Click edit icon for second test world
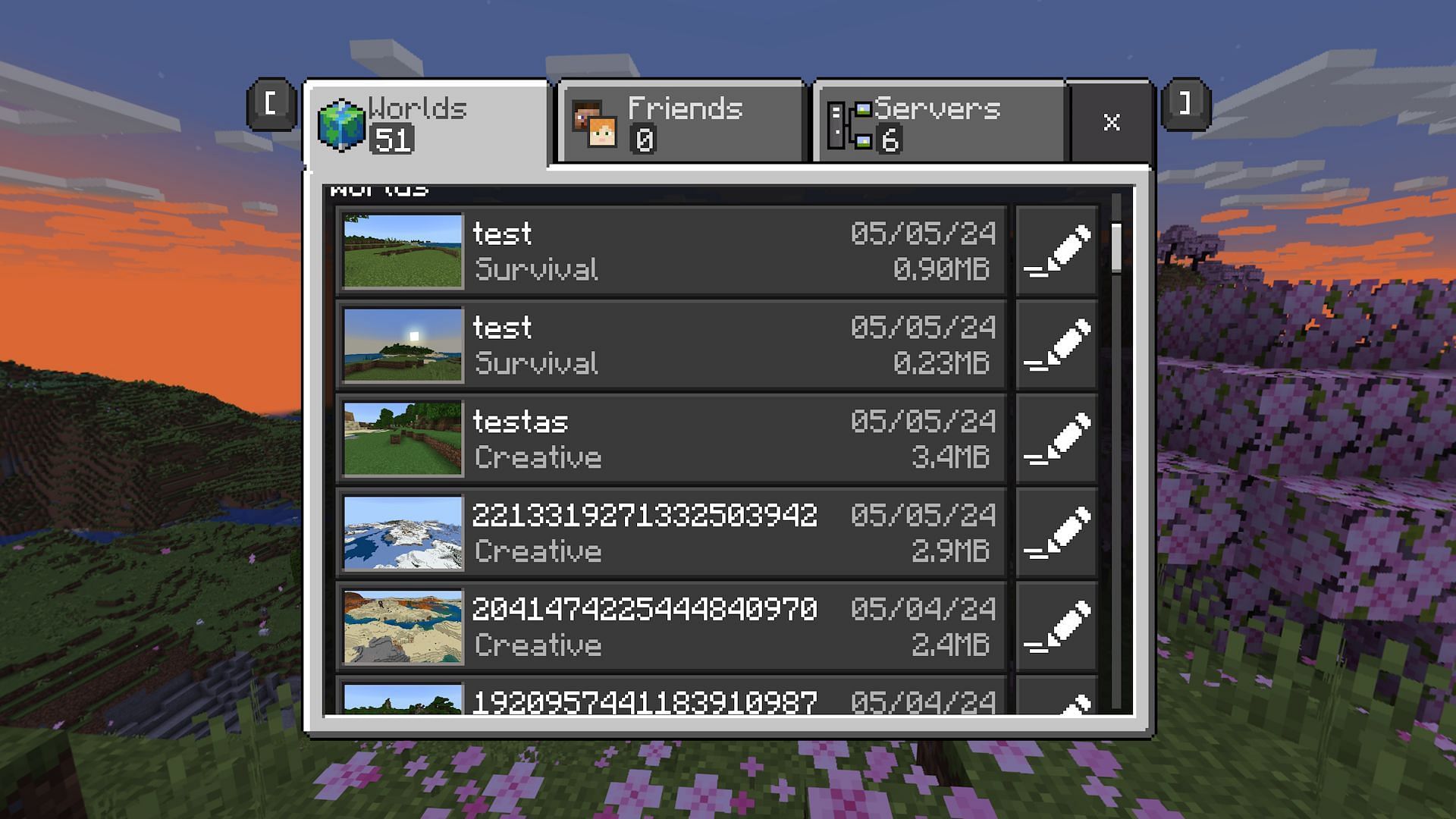1456x819 pixels. coord(1058,344)
